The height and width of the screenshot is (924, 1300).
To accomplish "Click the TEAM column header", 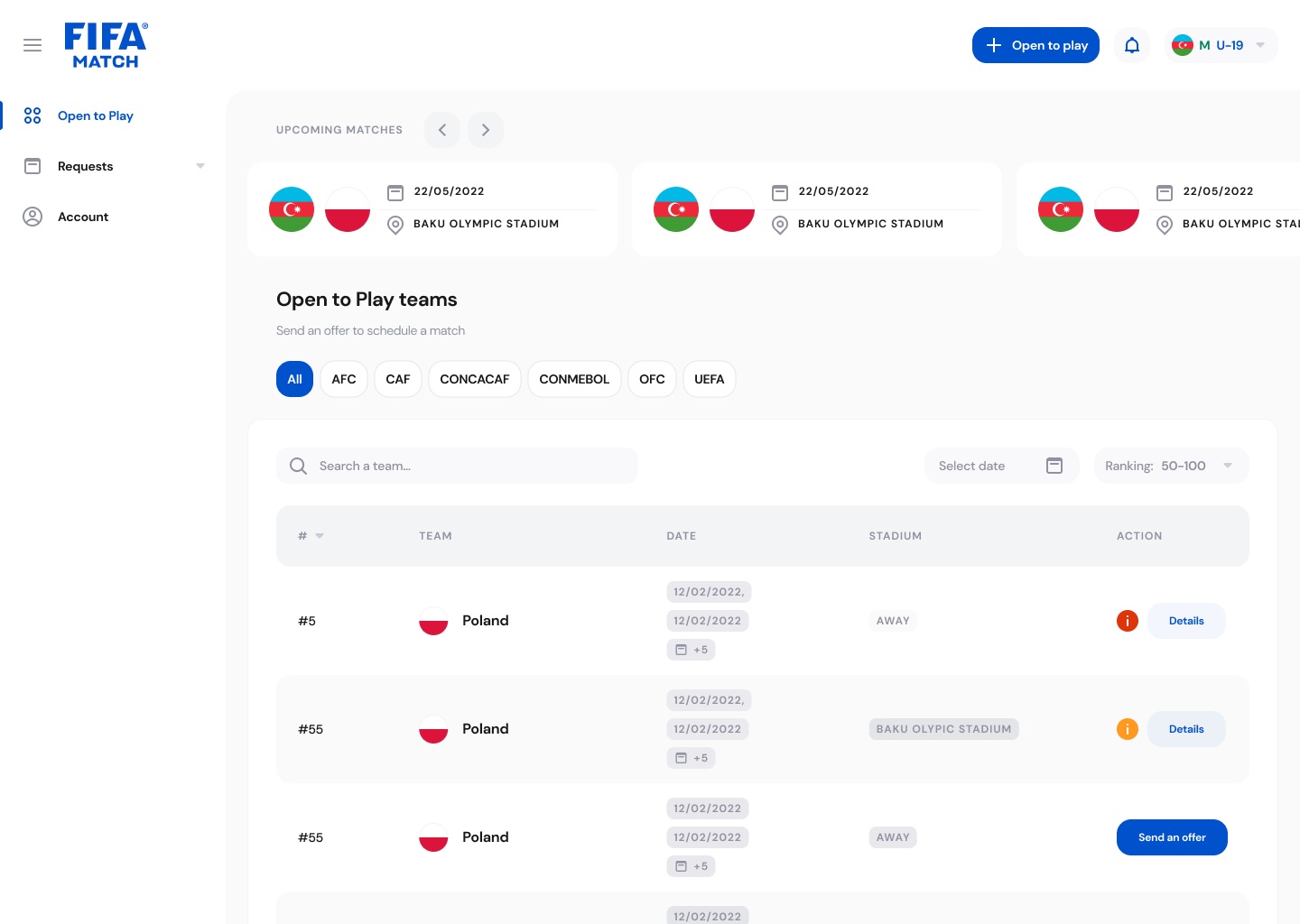I will pos(435,536).
